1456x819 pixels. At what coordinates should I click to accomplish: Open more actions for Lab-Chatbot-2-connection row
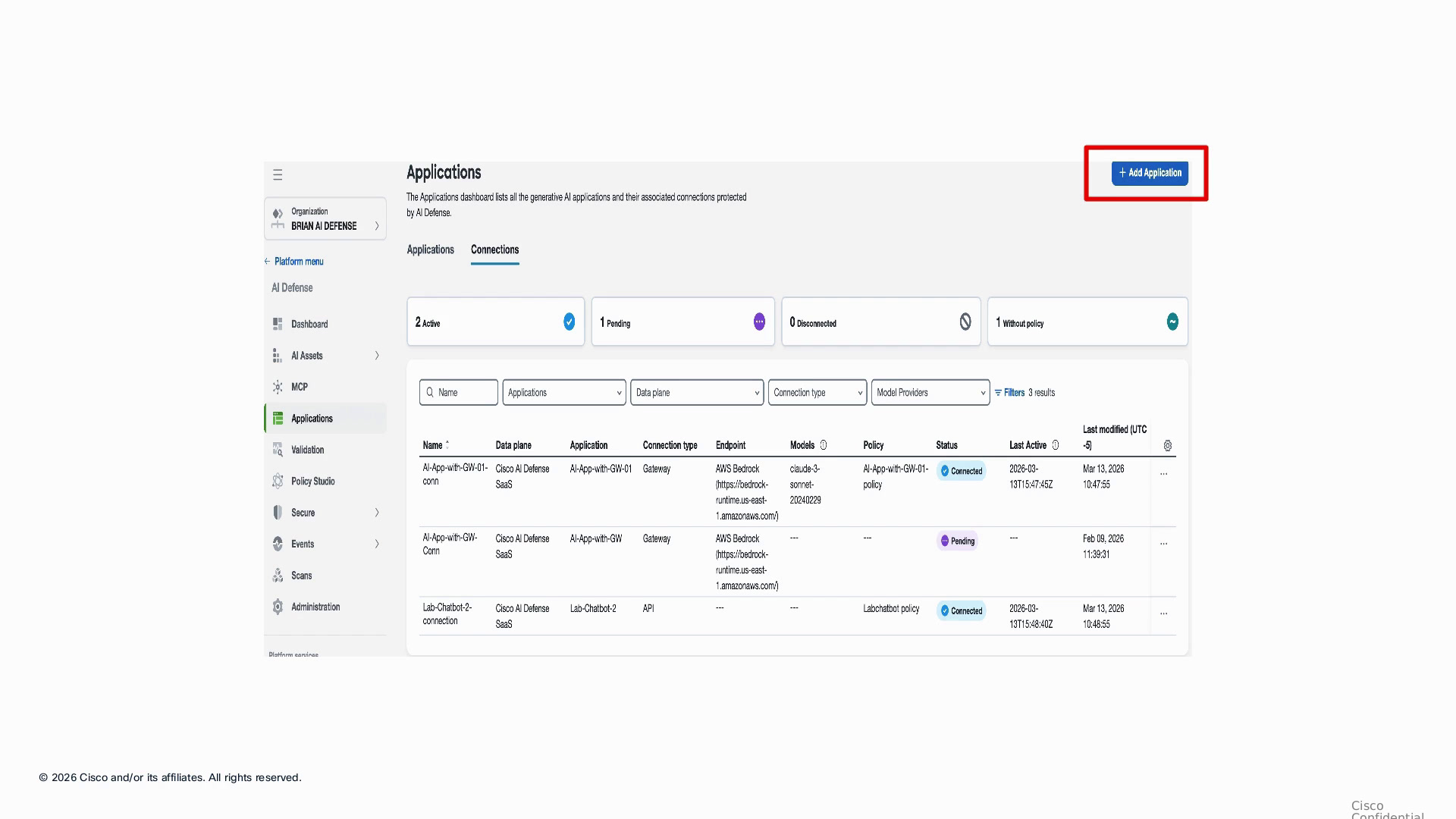click(1164, 613)
